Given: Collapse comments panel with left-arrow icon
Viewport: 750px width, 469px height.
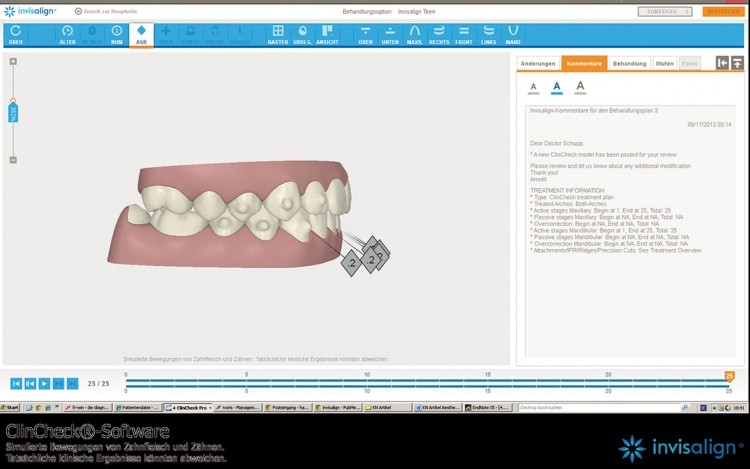Looking at the screenshot, I should [722, 63].
